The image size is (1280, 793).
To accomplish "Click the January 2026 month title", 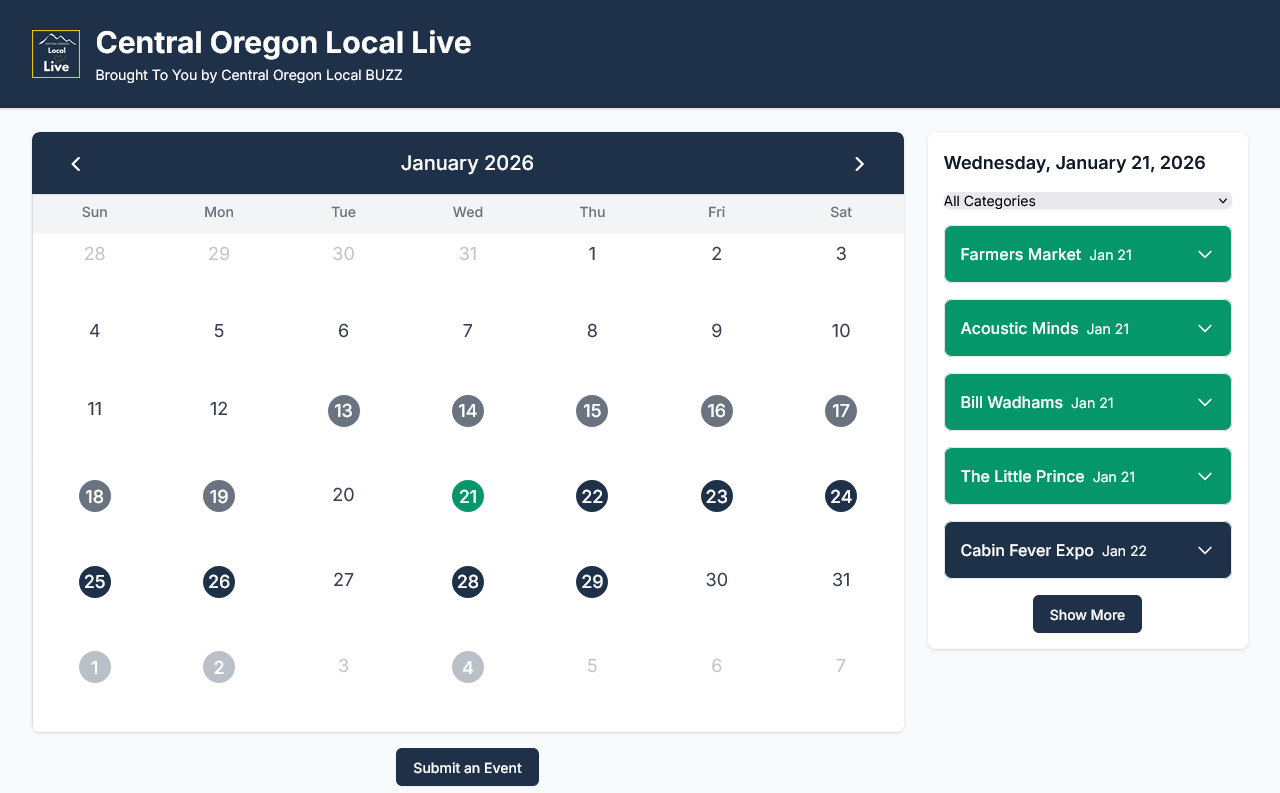I will click(x=467, y=163).
